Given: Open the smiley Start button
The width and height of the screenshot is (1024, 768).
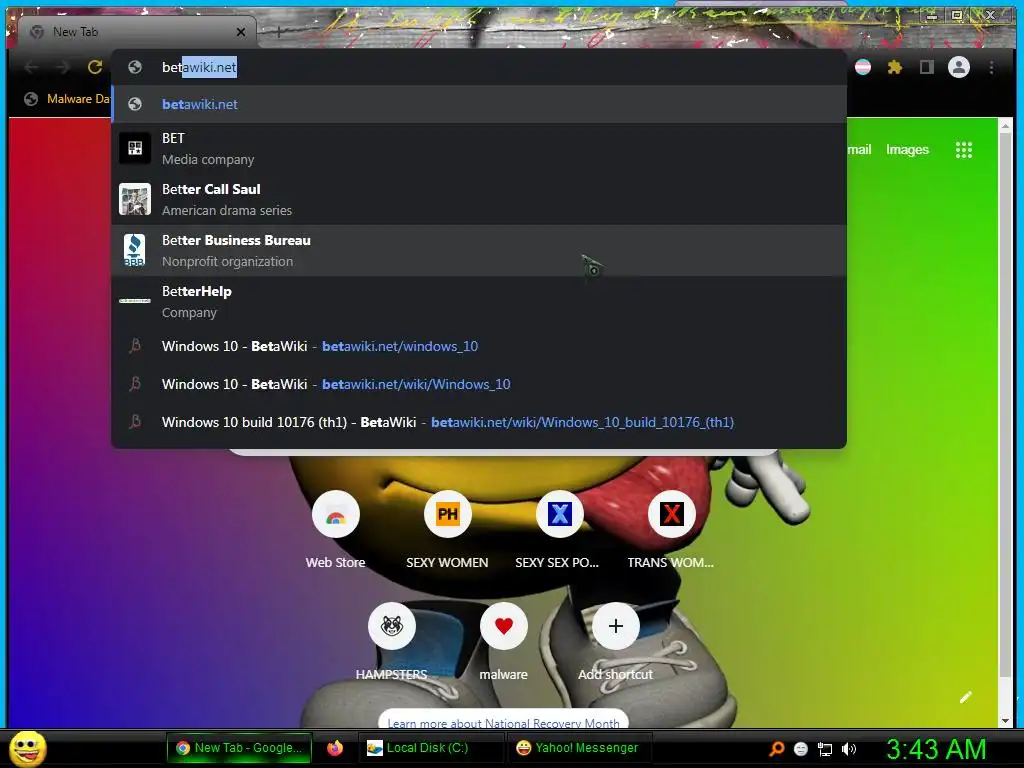Looking at the screenshot, I should click(x=28, y=748).
